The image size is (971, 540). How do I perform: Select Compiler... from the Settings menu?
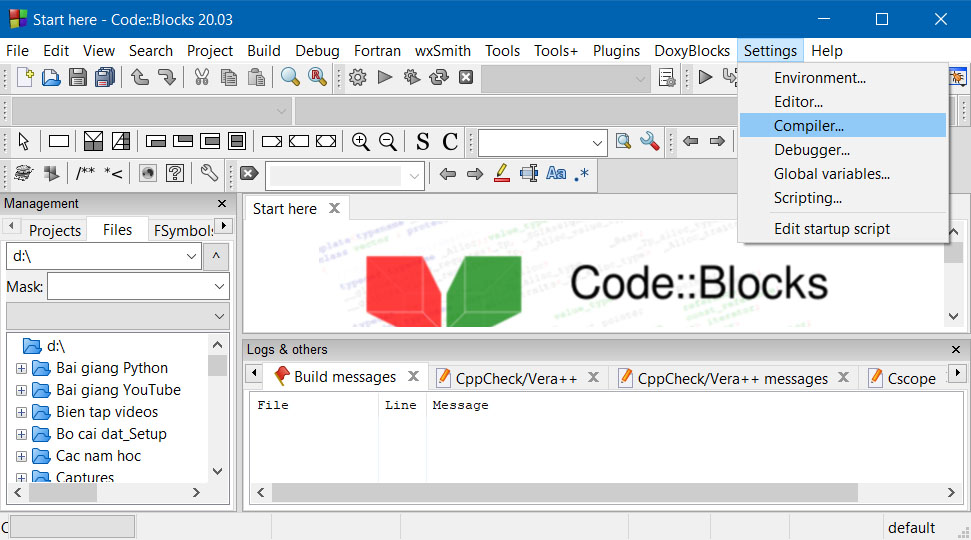pos(808,126)
